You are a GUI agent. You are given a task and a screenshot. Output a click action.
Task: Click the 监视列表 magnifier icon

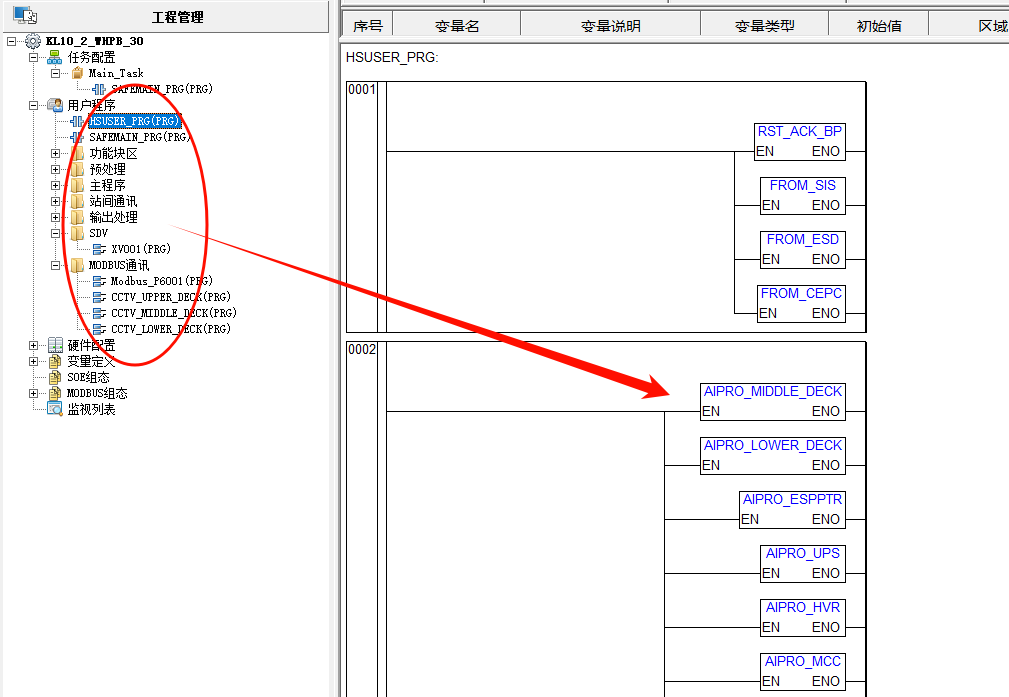(x=55, y=409)
